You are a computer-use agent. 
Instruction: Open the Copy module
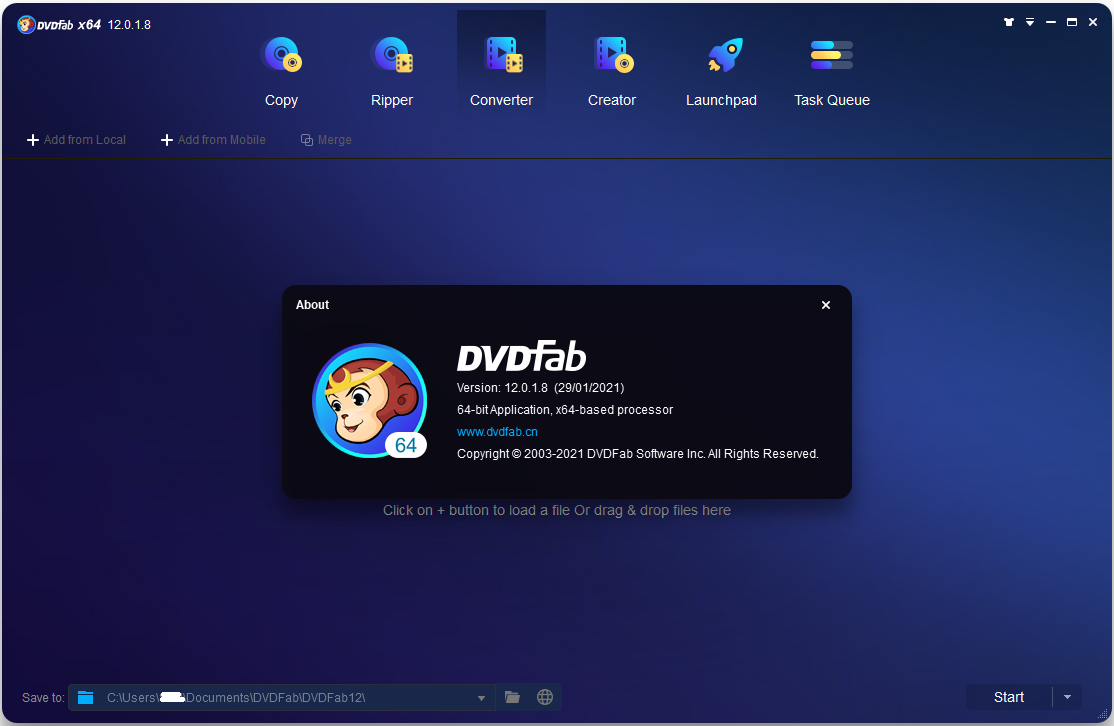[x=281, y=70]
